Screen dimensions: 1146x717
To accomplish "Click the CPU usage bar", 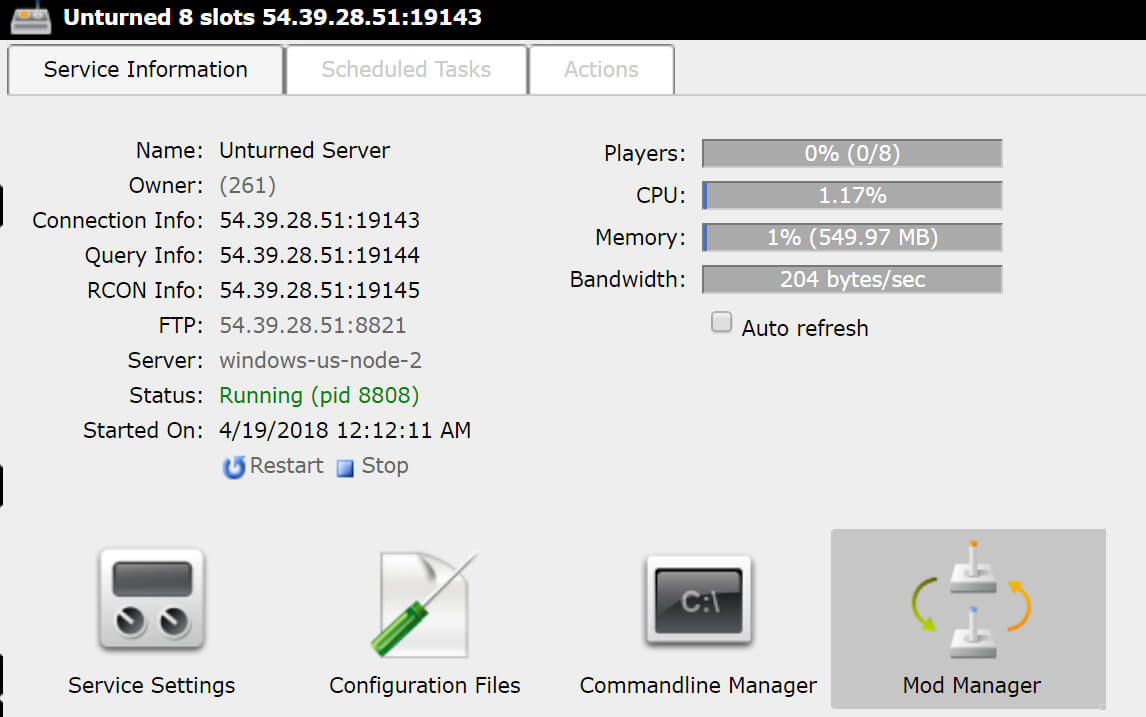I will point(852,195).
